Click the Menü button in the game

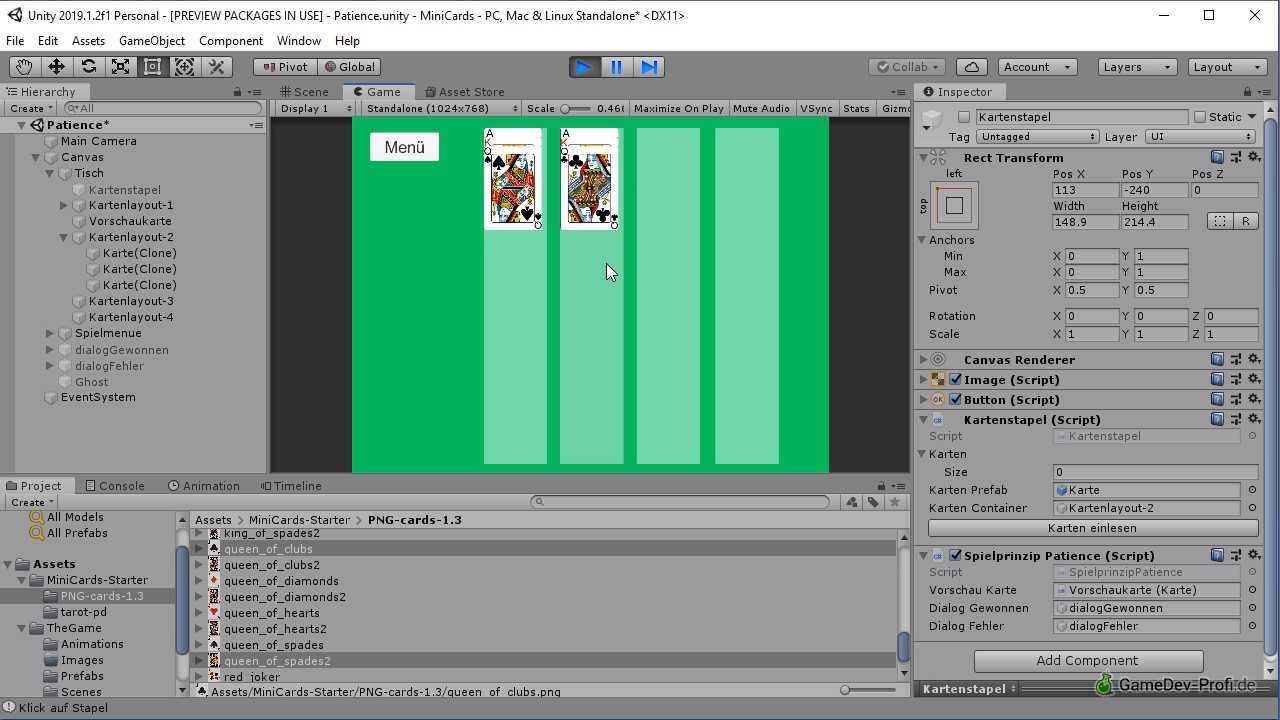[404, 147]
